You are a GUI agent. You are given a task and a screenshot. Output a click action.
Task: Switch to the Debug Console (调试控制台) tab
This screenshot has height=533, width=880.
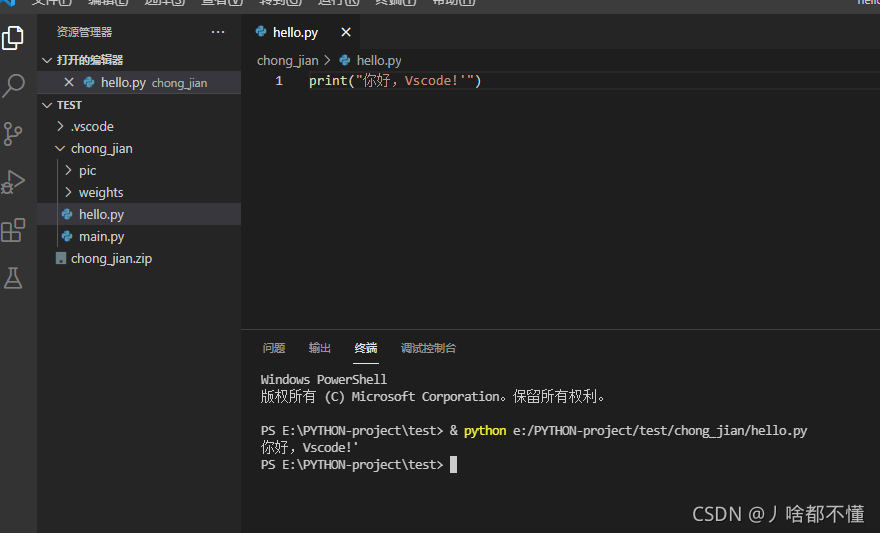tap(428, 348)
